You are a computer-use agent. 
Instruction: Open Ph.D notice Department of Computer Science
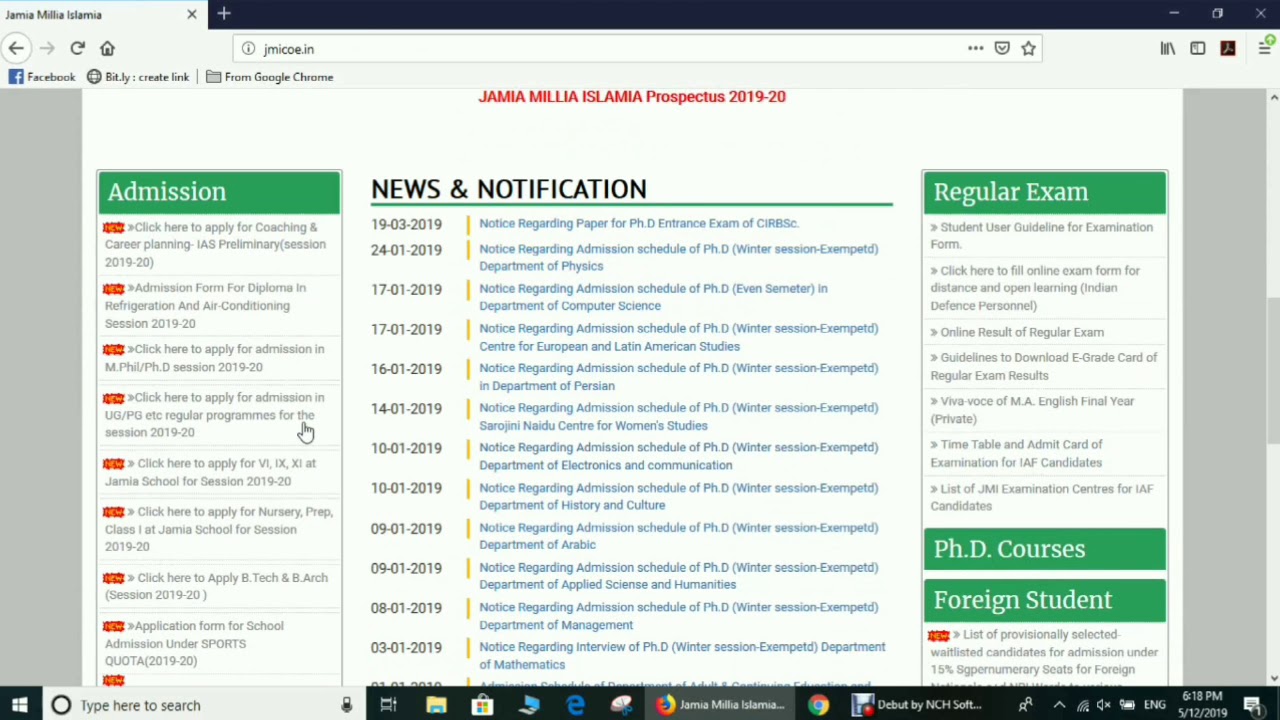point(653,297)
